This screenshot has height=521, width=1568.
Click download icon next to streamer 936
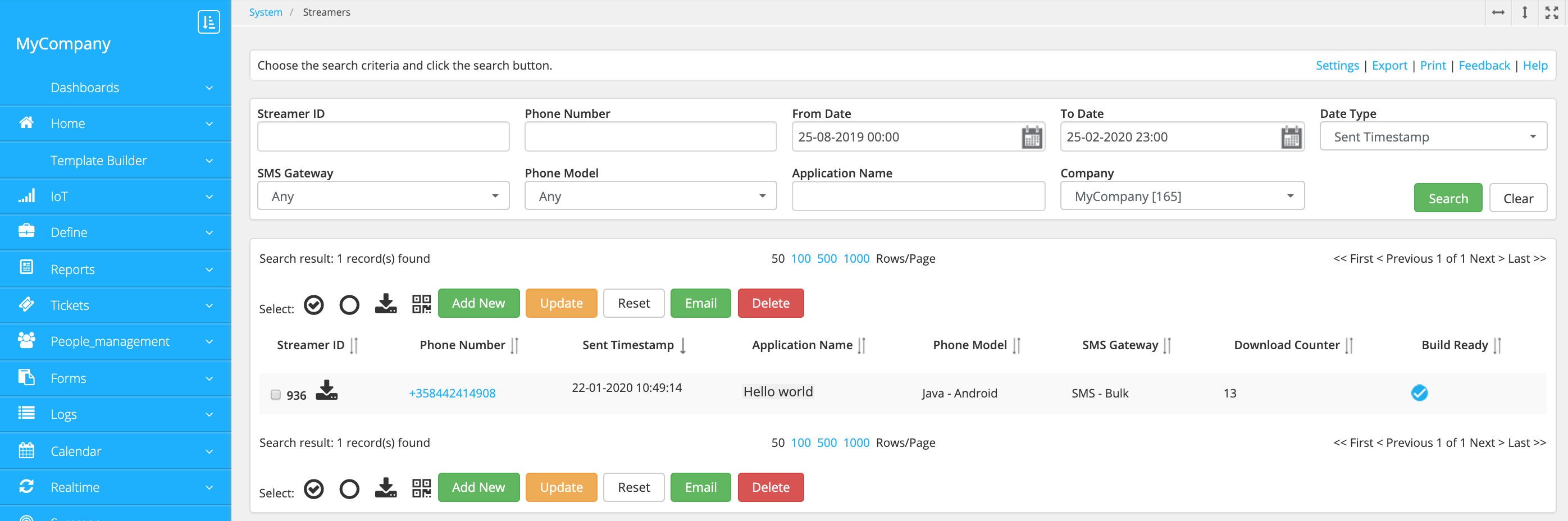pos(326,391)
